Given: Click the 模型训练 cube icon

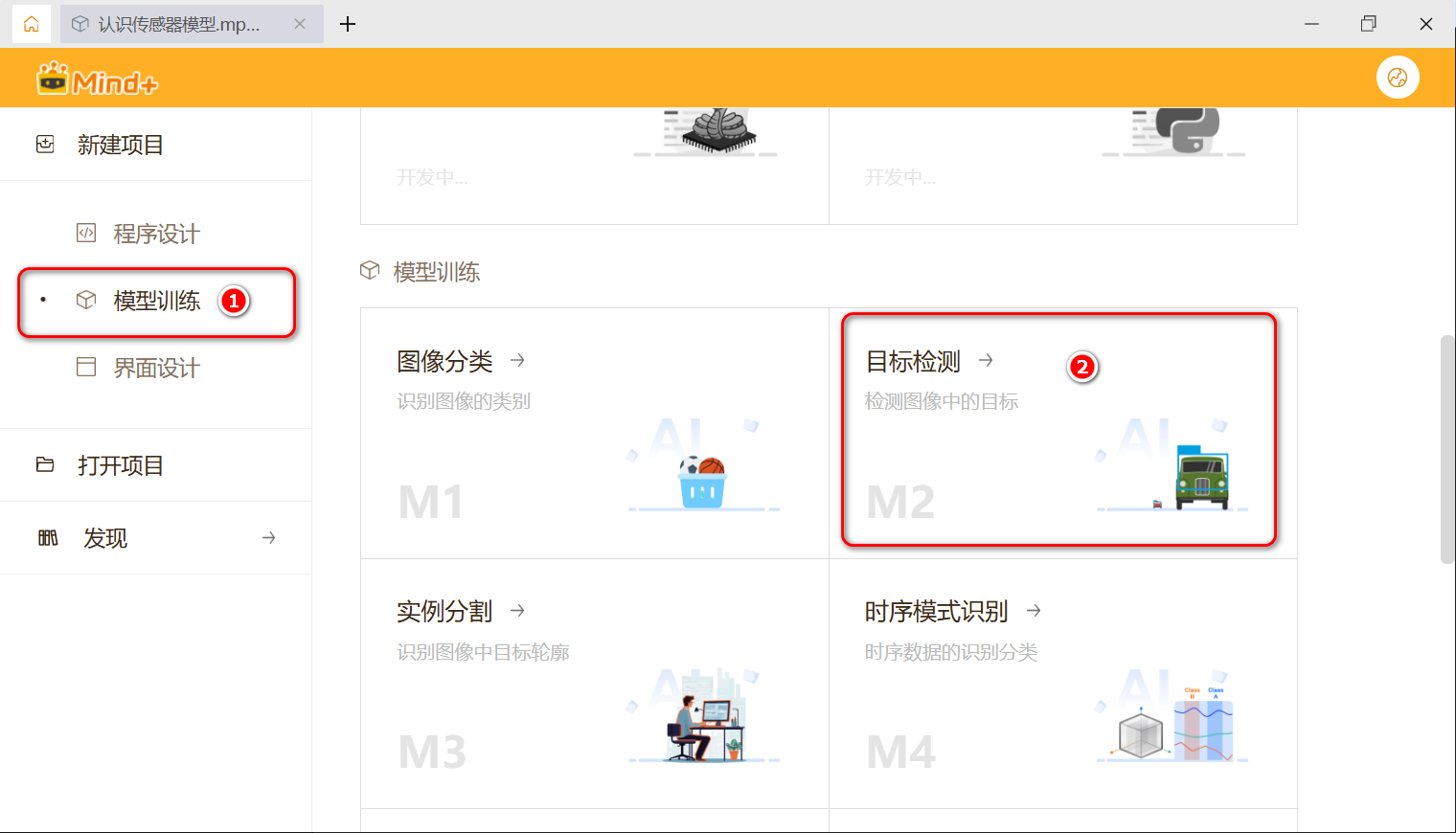Looking at the screenshot, I should 84,300.
